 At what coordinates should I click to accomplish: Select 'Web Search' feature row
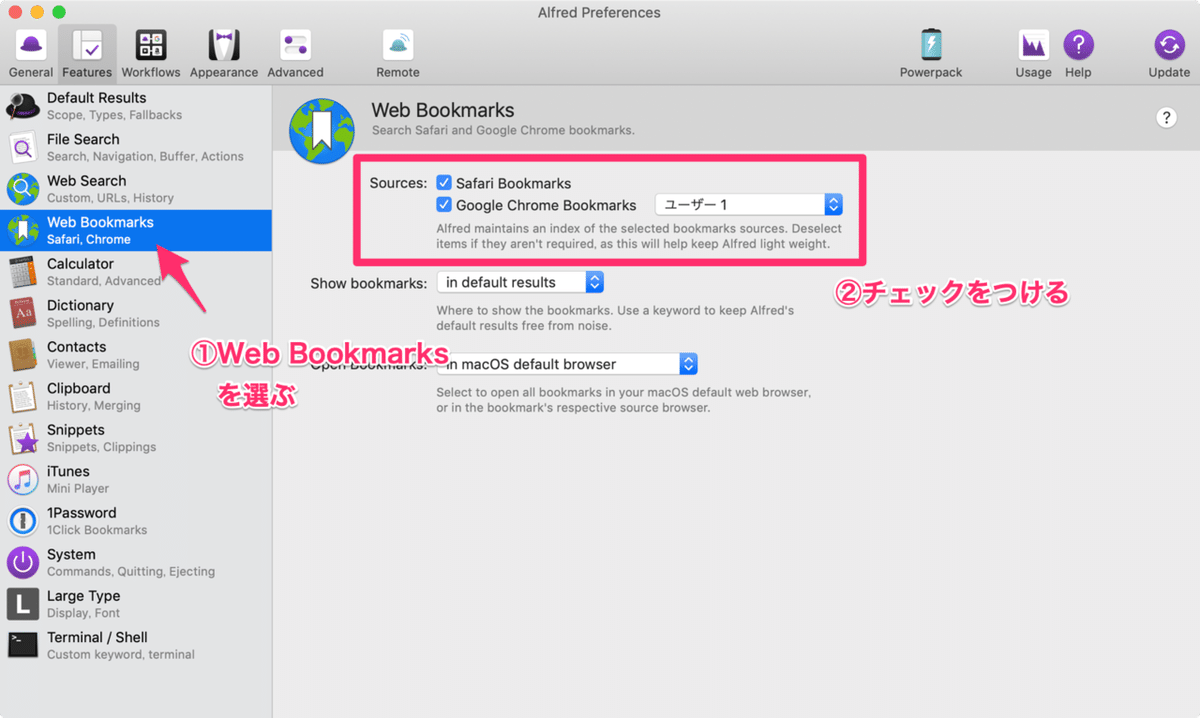coord(136,189)
